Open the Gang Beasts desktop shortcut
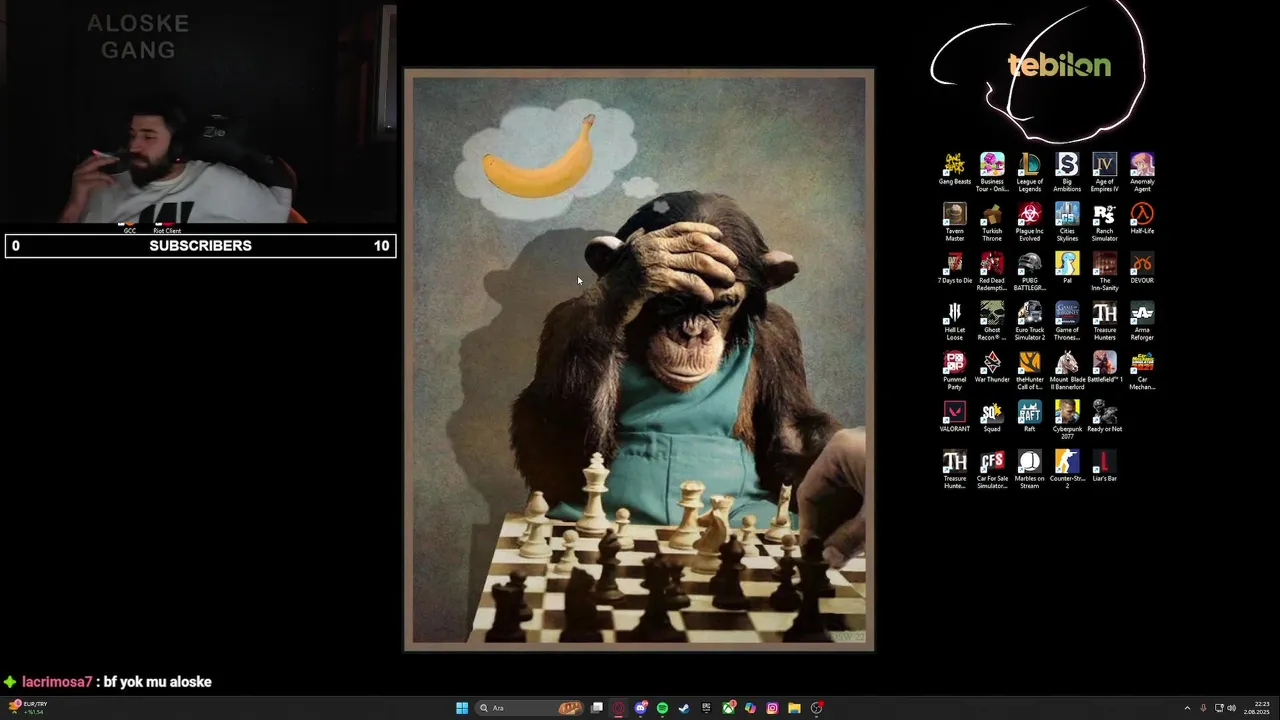The height and width of the screenshot is (720, 1280). click(x=954, y=169)
